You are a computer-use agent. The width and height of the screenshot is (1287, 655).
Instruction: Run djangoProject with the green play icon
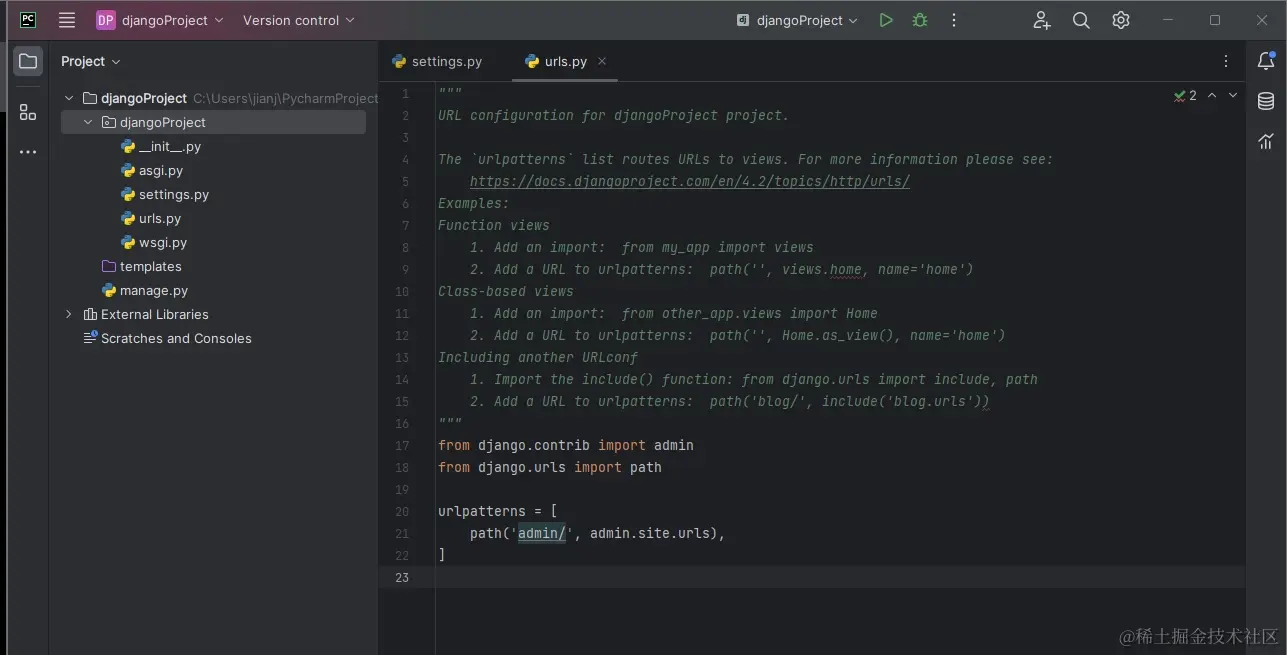[x=886, y=20]
